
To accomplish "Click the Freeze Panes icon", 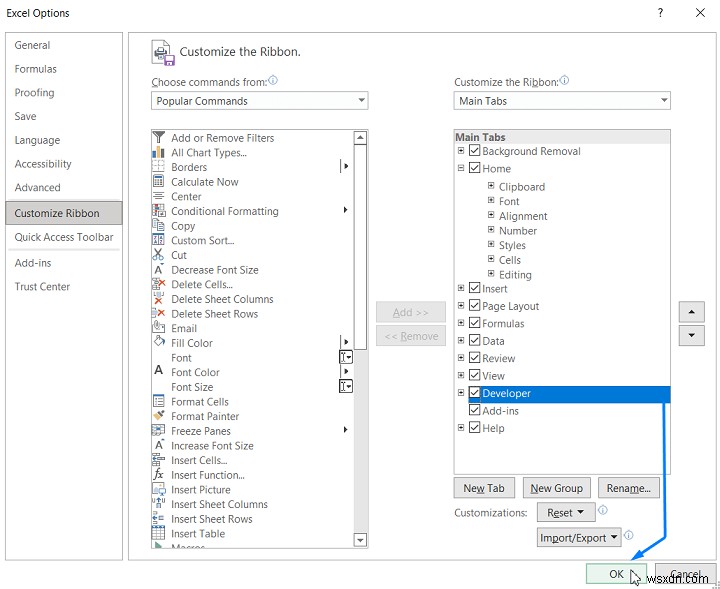I will [x=158, y=430].
